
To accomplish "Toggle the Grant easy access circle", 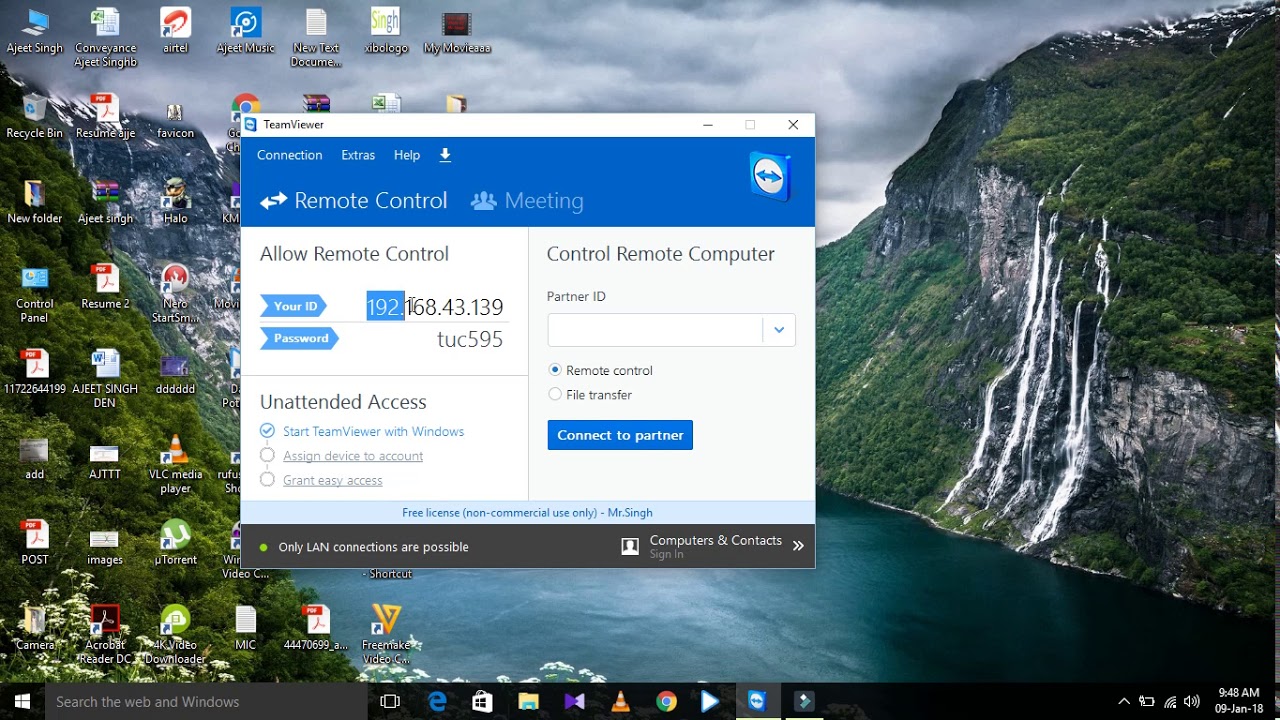I will 267,480.
